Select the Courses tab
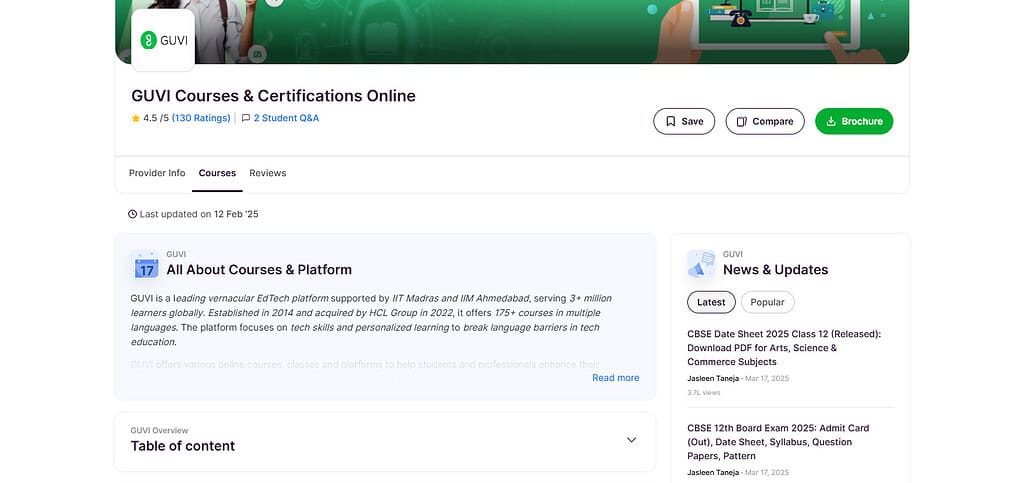 coord(217,173)
